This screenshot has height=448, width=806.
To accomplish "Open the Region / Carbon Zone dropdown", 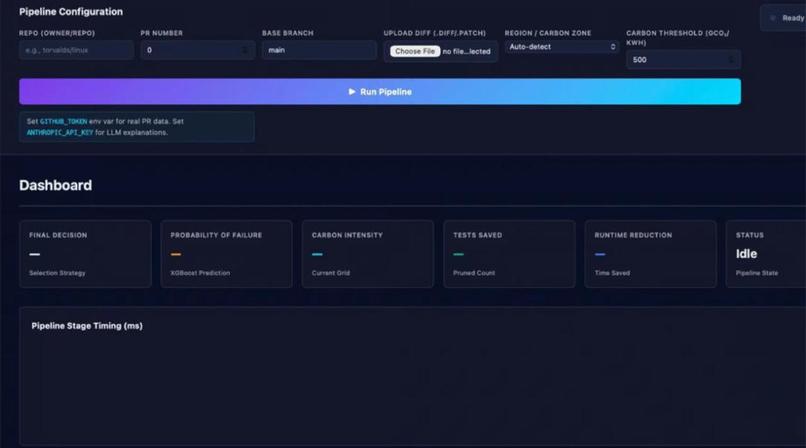I will tap(562, 47).
